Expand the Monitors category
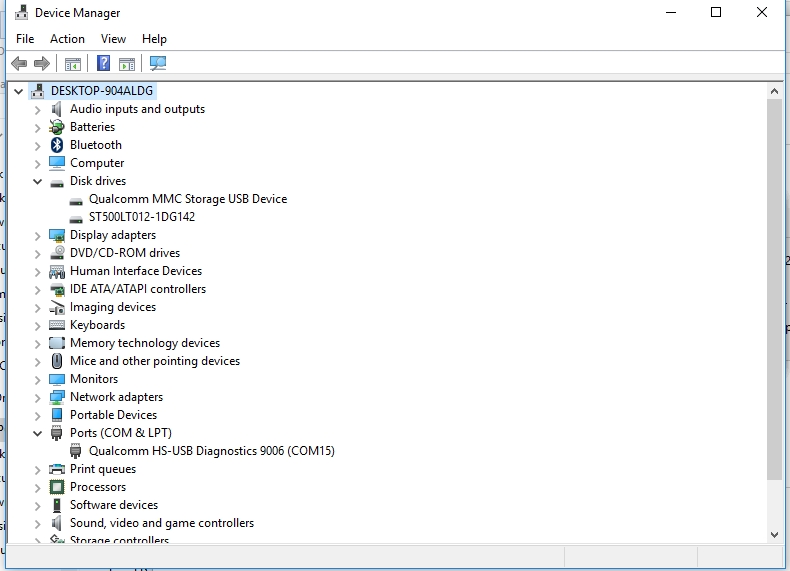The height and width of the screenshot is (571, 790). tap(37, 379)
